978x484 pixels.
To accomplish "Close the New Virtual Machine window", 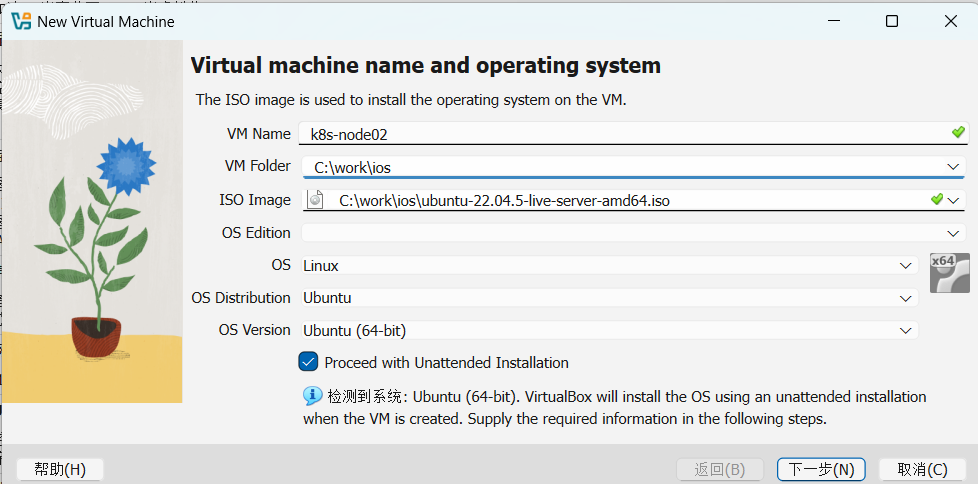I will coord(951,21).
